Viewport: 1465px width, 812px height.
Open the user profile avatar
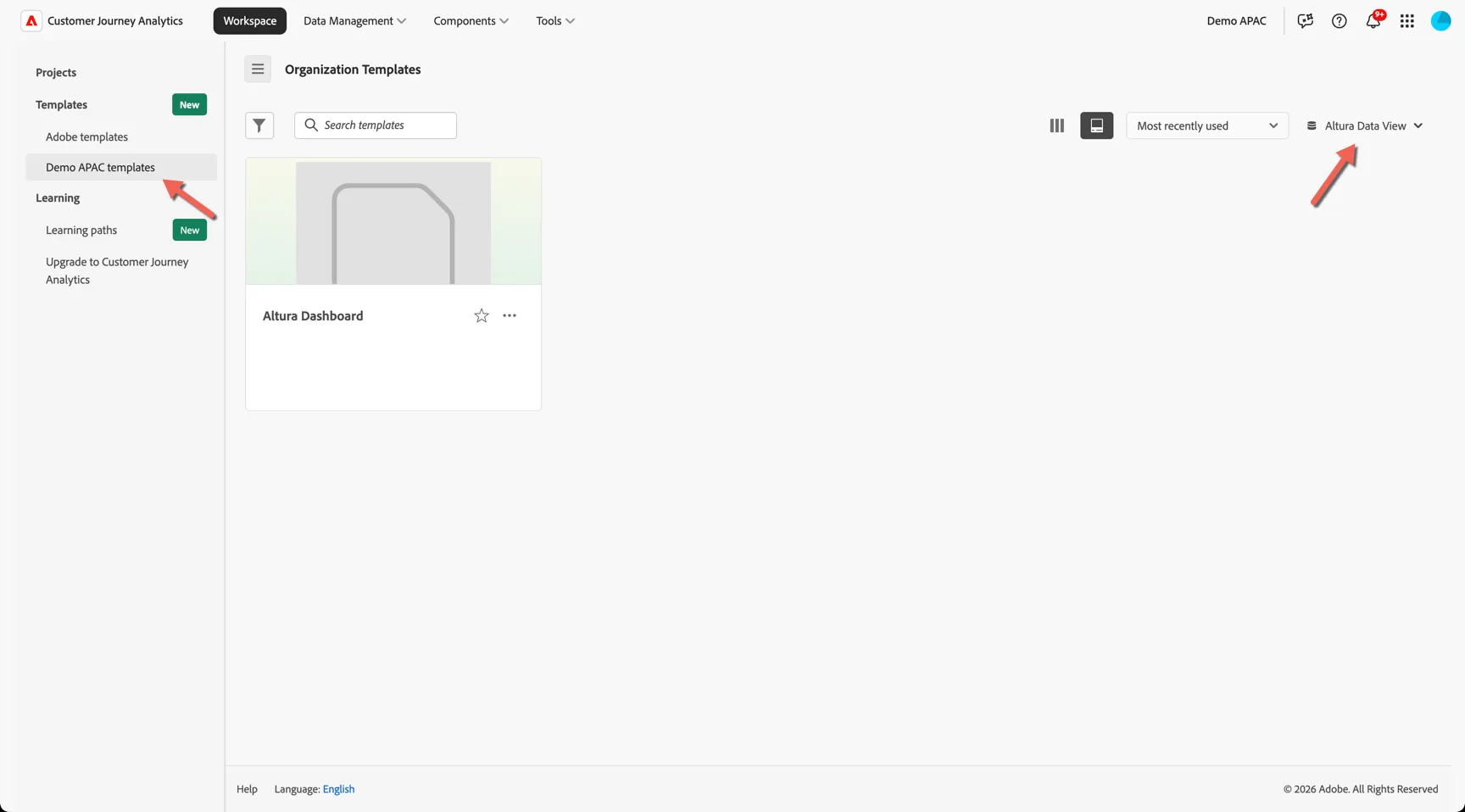pos(1441,21)
